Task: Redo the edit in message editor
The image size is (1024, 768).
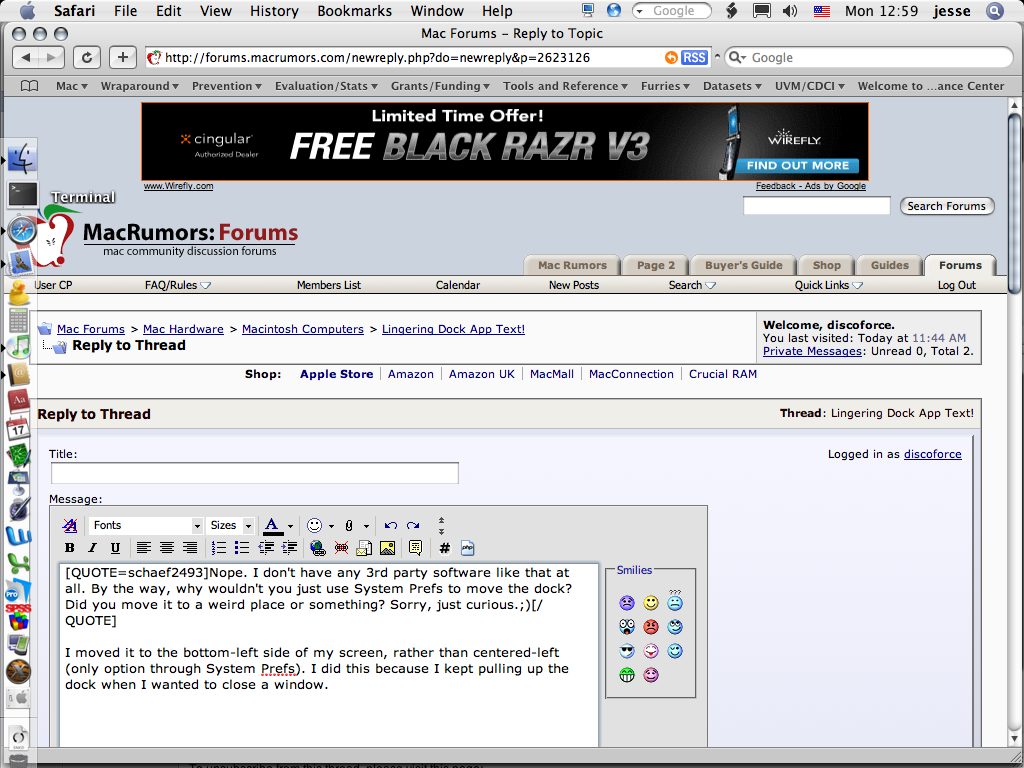Action: [x=413, y=525]
